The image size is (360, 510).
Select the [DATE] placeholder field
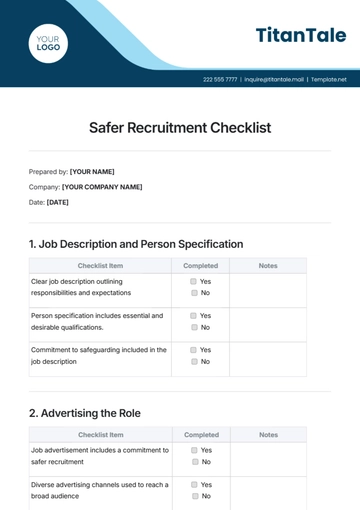pyautogui.click(x=58, y=202)
